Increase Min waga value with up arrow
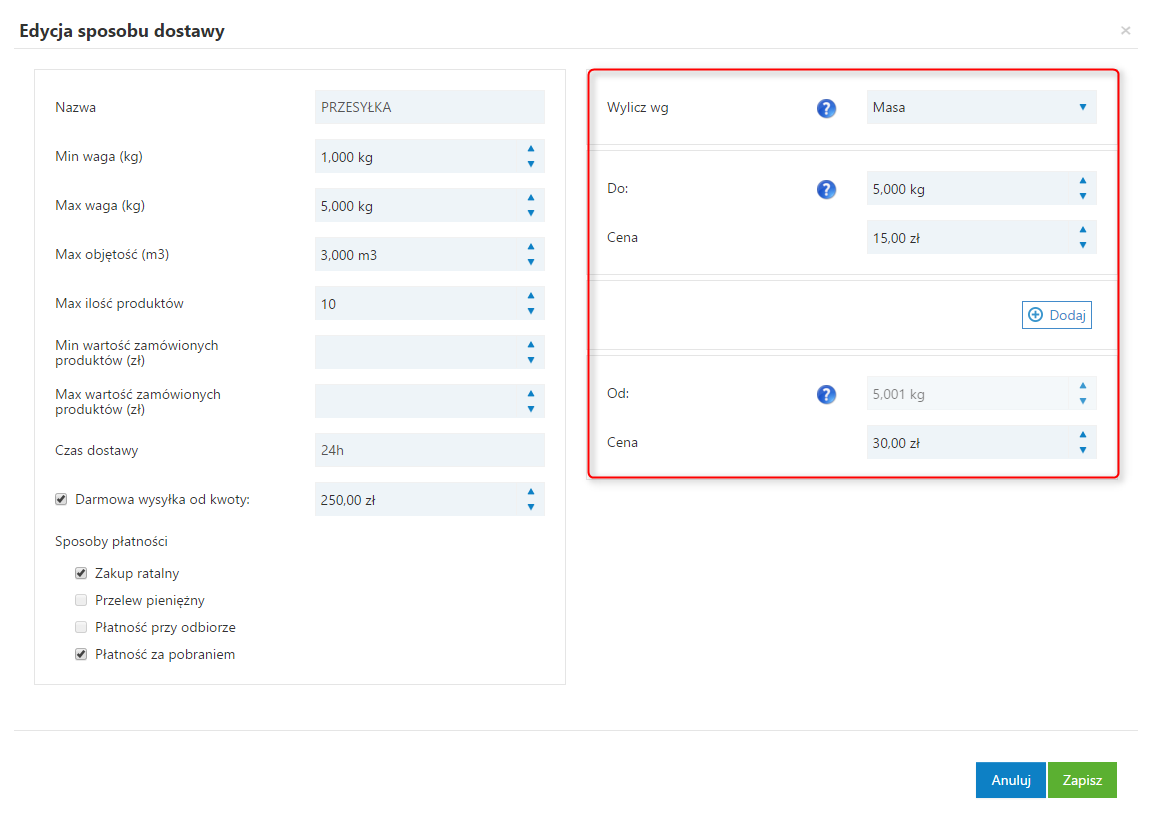 click(531, 149)
